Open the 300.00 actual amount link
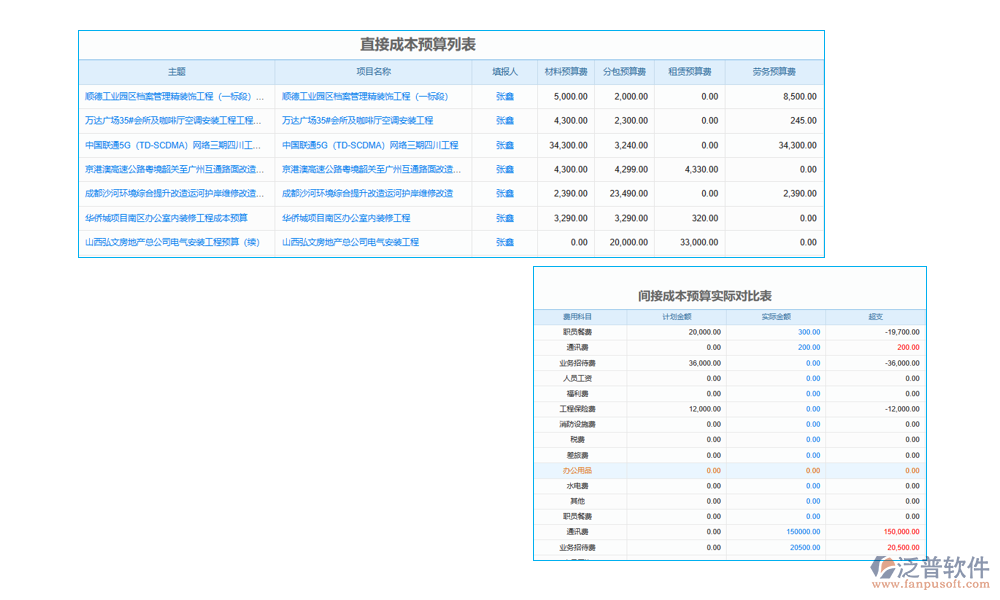The image size is (1000, 600). pos(809,332)
